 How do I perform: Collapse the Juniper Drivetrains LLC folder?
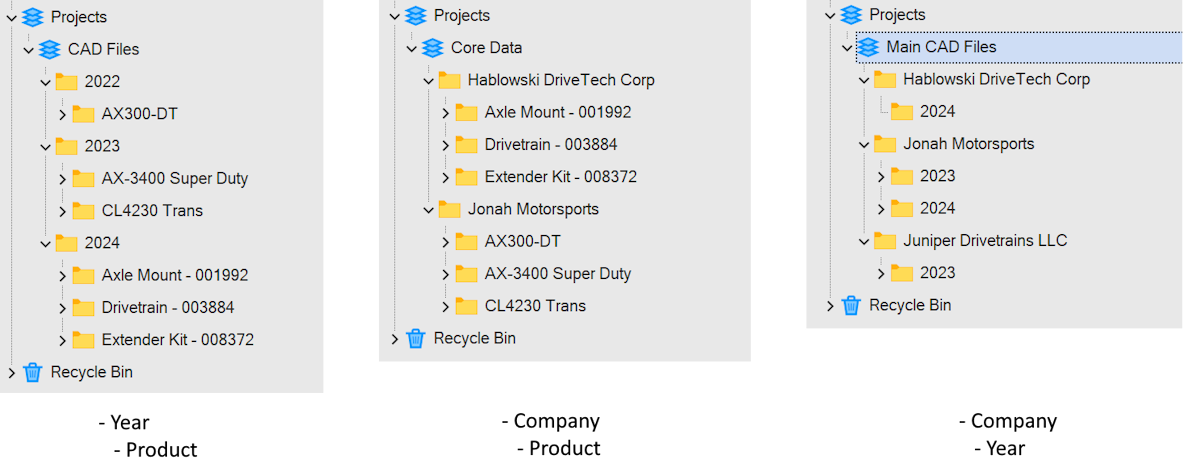coord(864,241)
